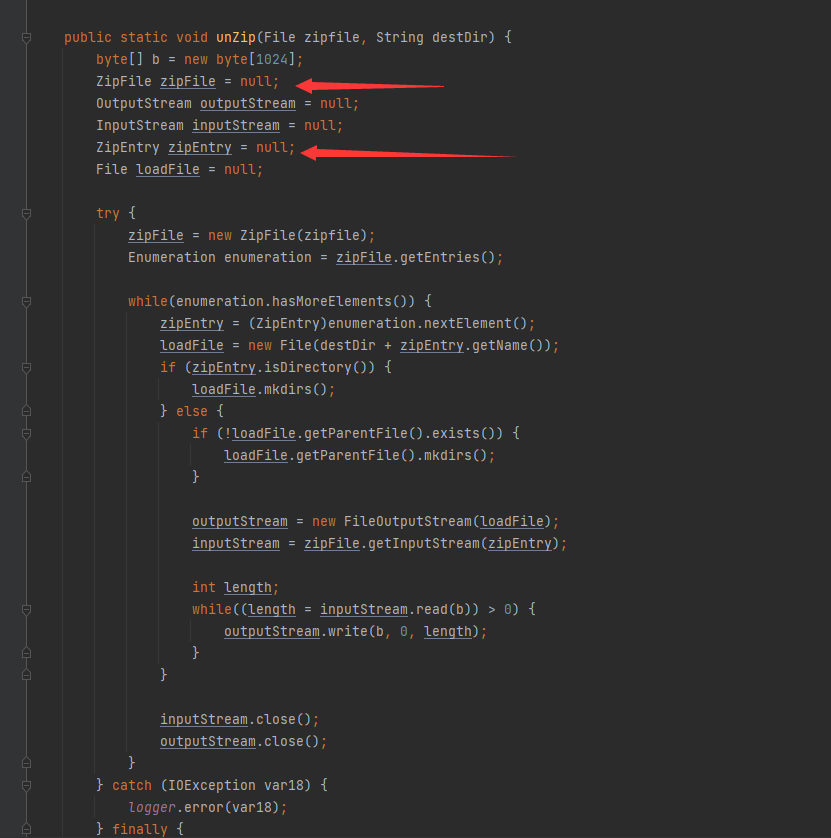Click the 'inputStream.close();' line
The height and width of the screenshot is (838, 831).
pyautogui.click(x=239, y=719)
